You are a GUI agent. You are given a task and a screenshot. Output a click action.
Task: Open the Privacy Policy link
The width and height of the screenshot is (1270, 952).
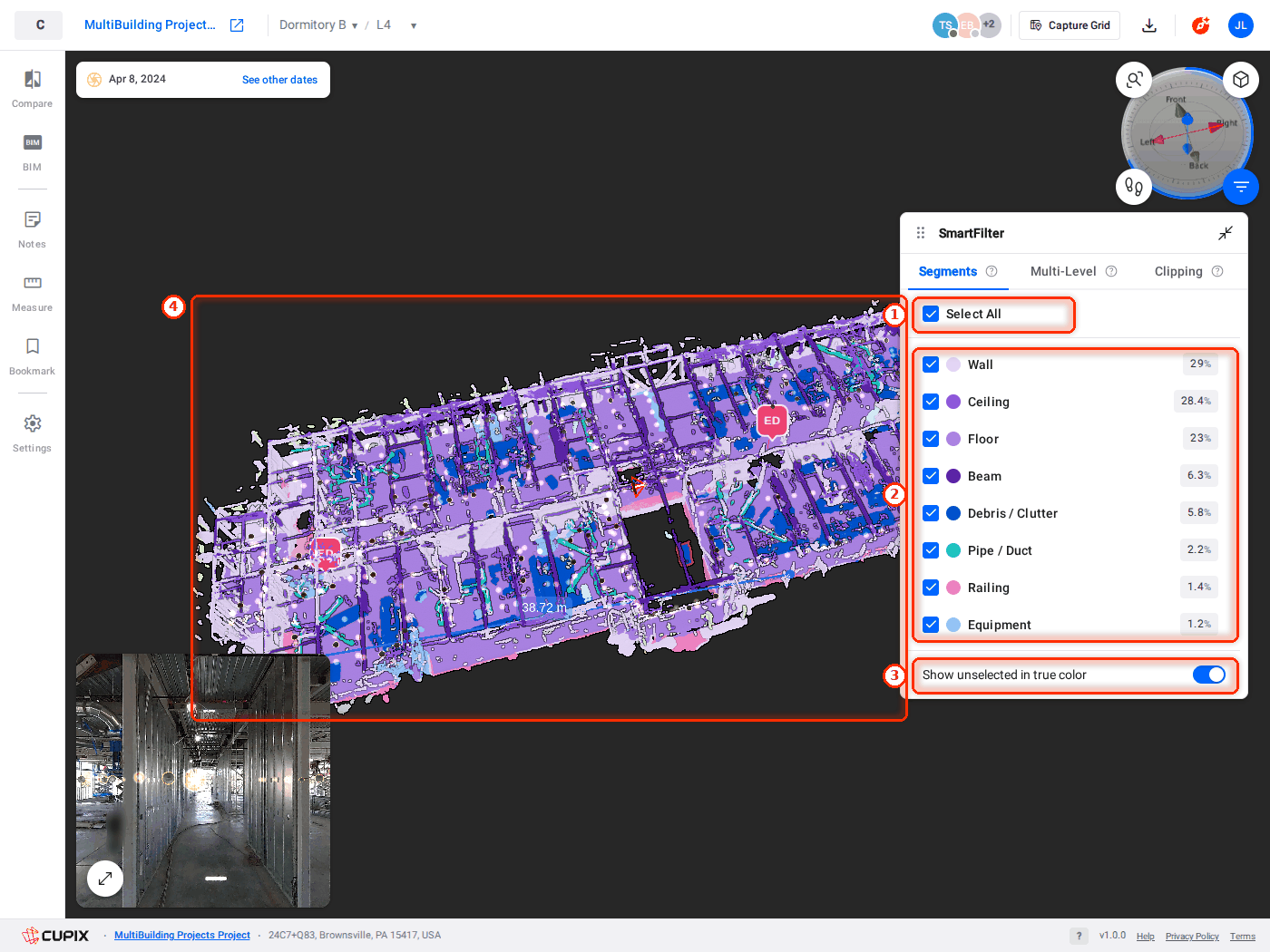coord(1192,937)
